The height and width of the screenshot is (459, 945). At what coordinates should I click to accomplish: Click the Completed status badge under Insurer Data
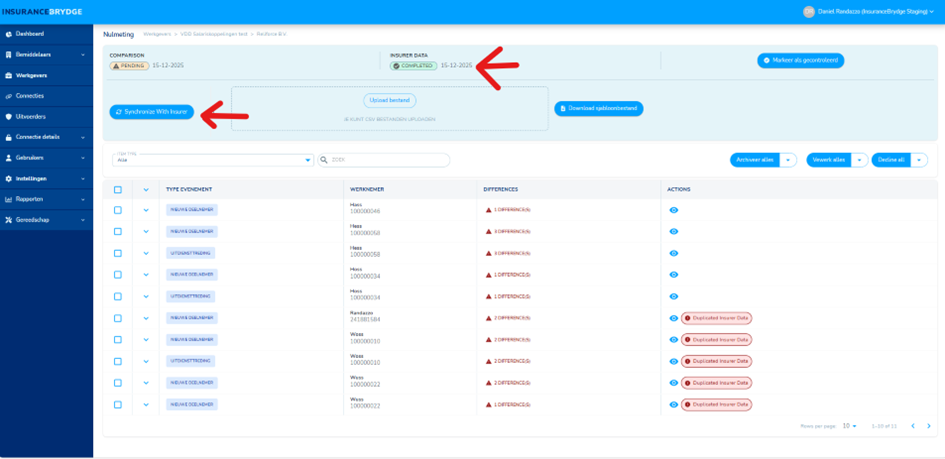[x=413, y=66]
